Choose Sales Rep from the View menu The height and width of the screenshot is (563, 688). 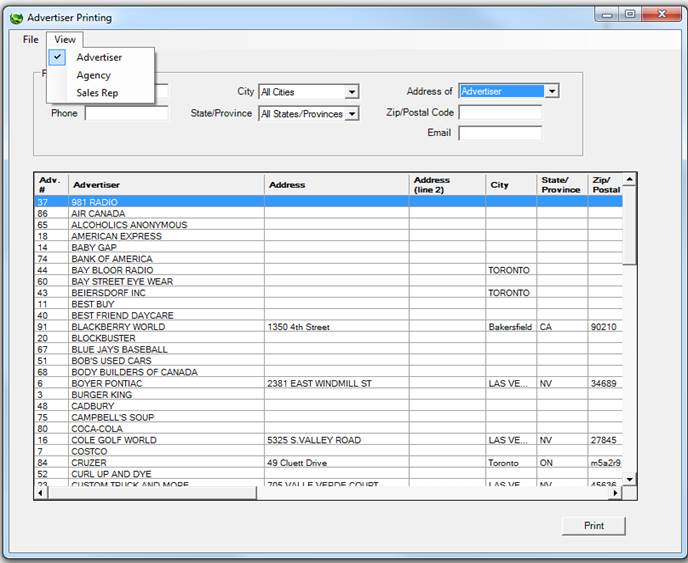coord(96,93)
